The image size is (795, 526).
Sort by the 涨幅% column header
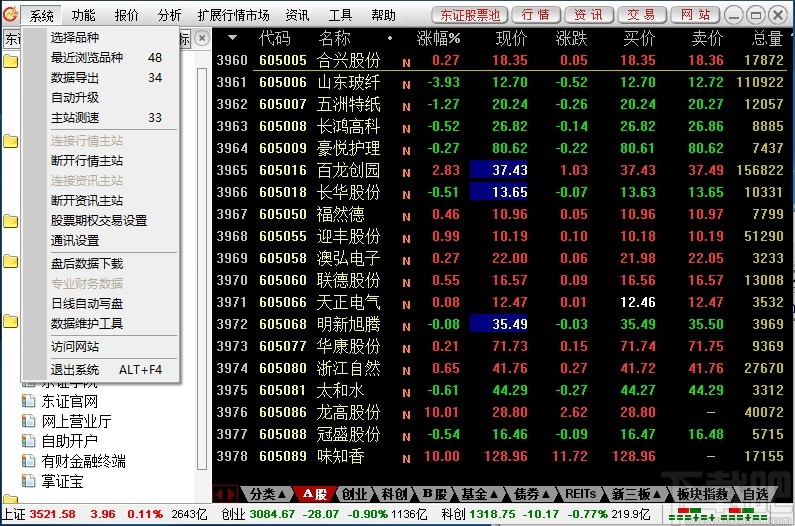coord(438,38)
